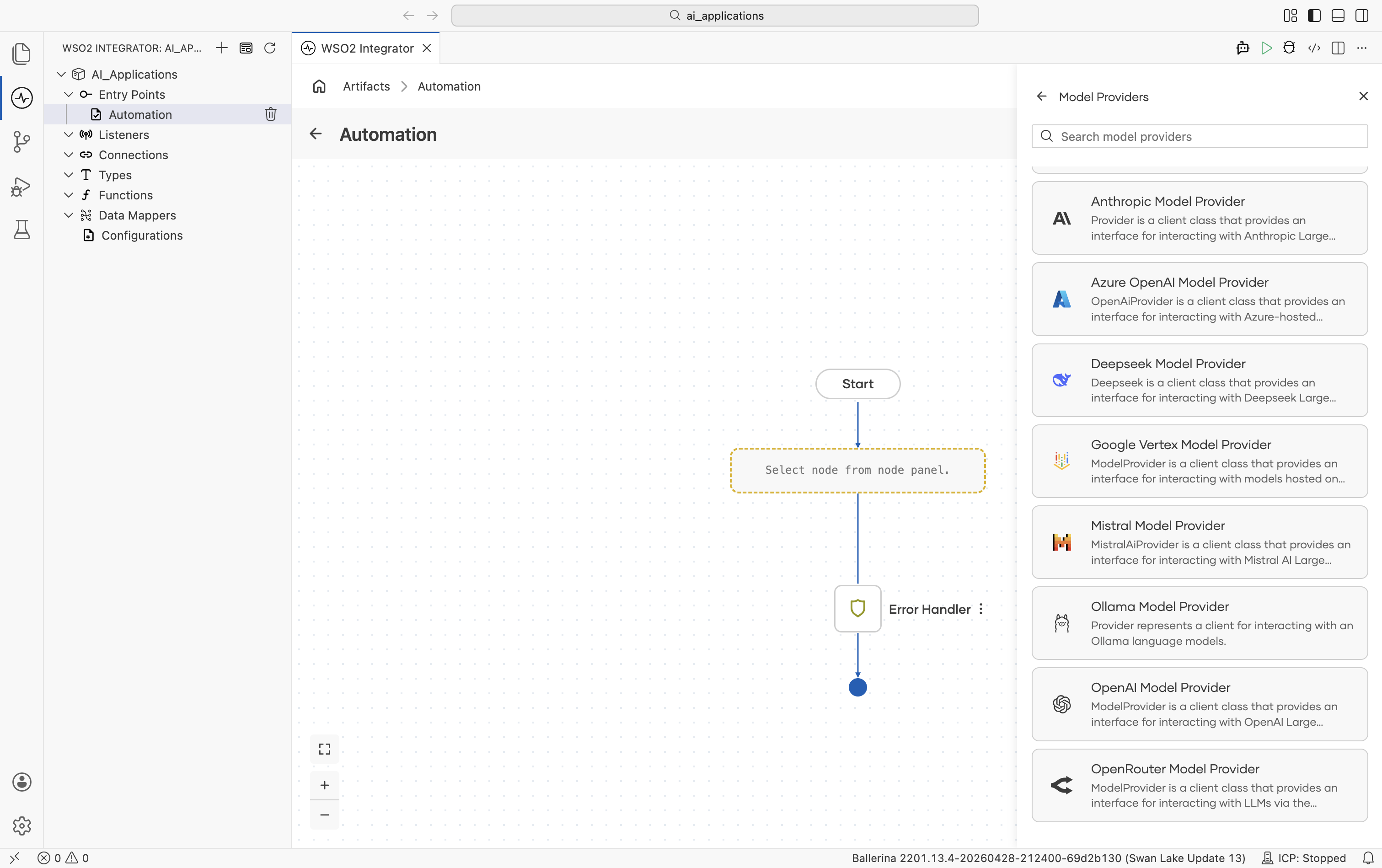1382x868 pixels.
Task: Open Error Handler options menu dots
Action: click(x=981, y=609)
